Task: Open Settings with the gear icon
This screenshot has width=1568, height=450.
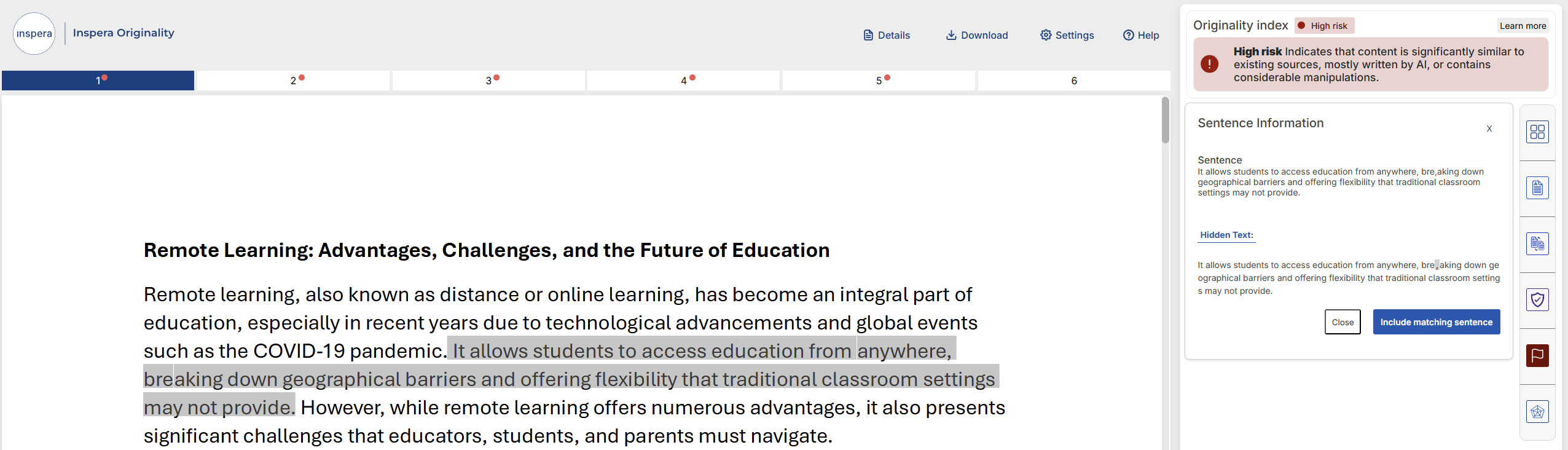Action: pos(1067,35)
